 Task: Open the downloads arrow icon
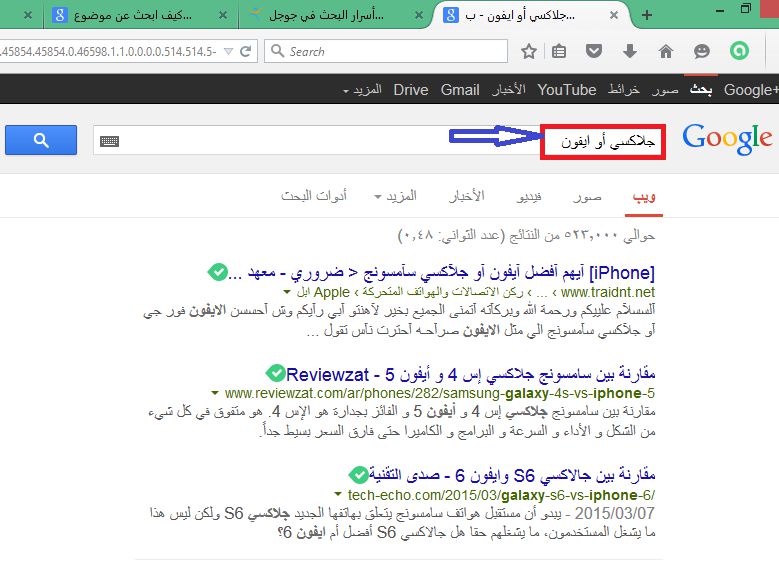pos(630,51)
